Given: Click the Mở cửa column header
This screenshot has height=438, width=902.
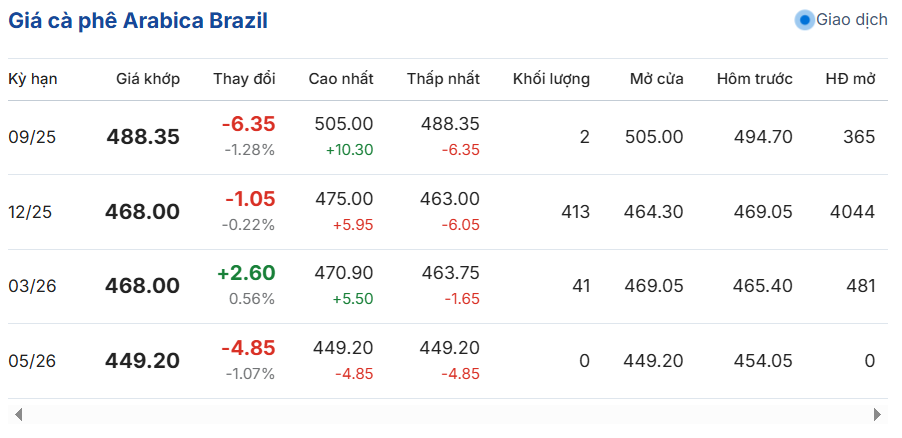Looking at the screenshot, I should click(x=657, y=79).
